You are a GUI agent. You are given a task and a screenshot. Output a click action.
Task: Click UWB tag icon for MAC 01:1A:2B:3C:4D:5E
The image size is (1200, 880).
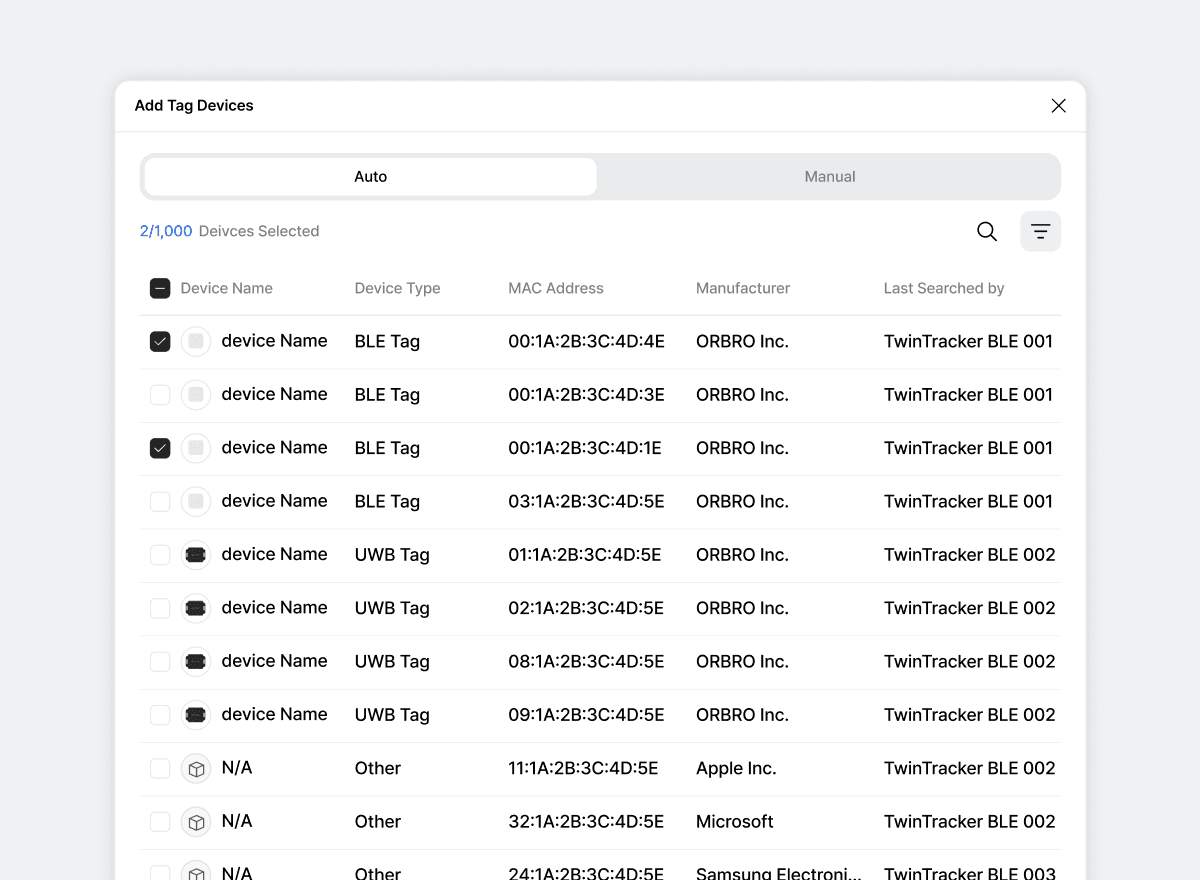click(x=196, y=555)
